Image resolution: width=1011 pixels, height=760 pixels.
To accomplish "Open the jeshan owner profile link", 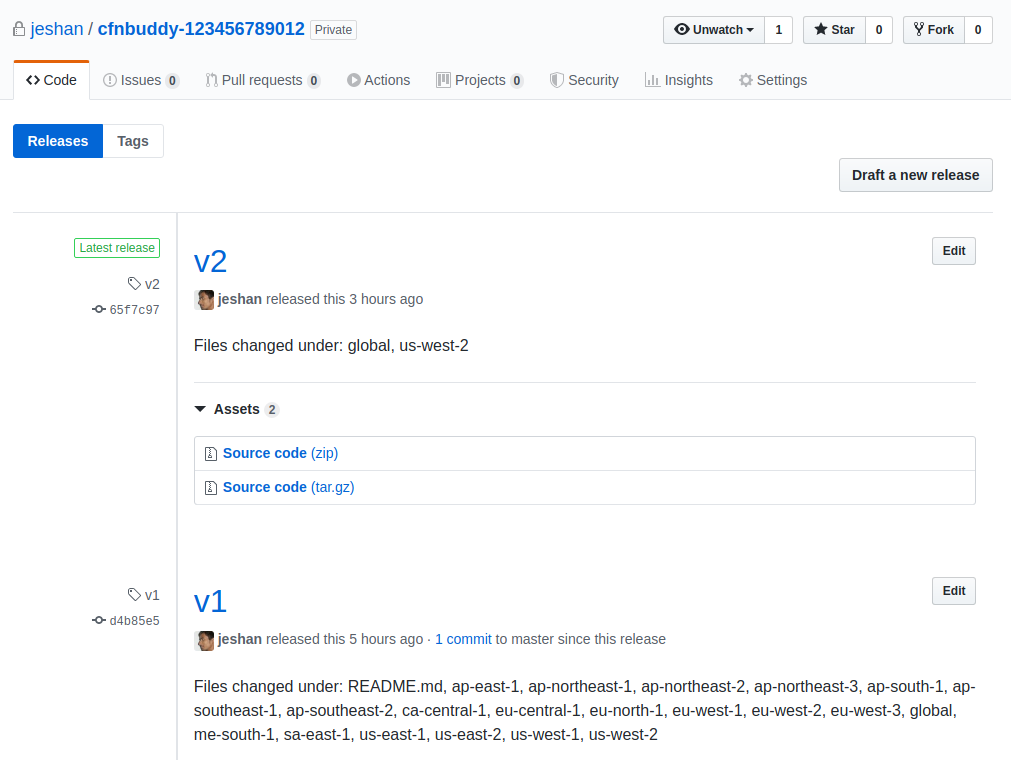I will [x=57, y=29].
